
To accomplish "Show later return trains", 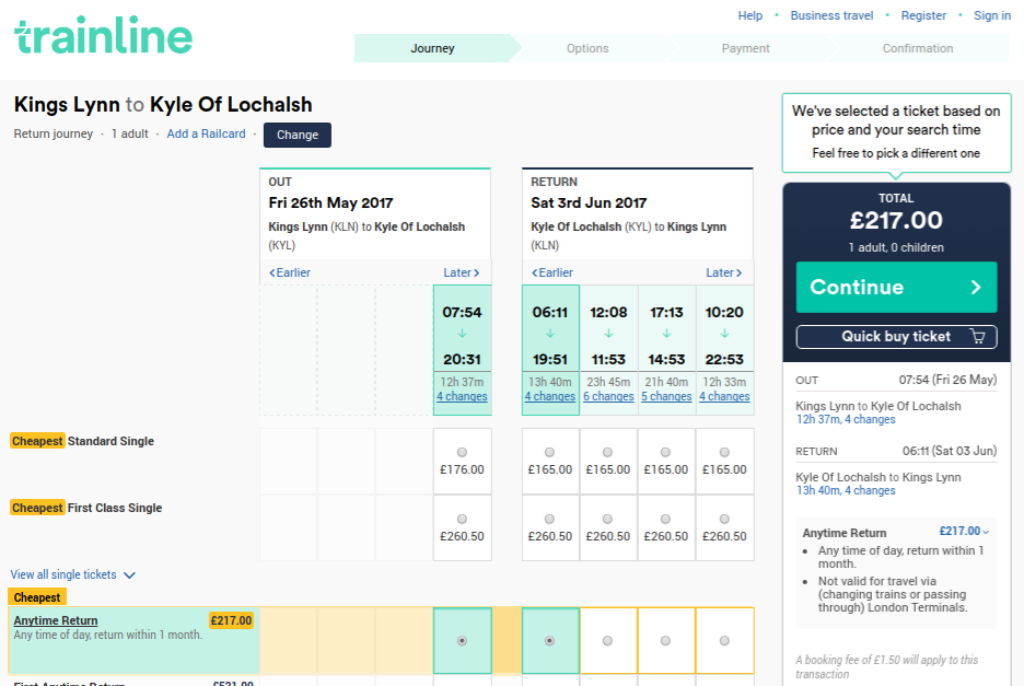I will (723, 273).
